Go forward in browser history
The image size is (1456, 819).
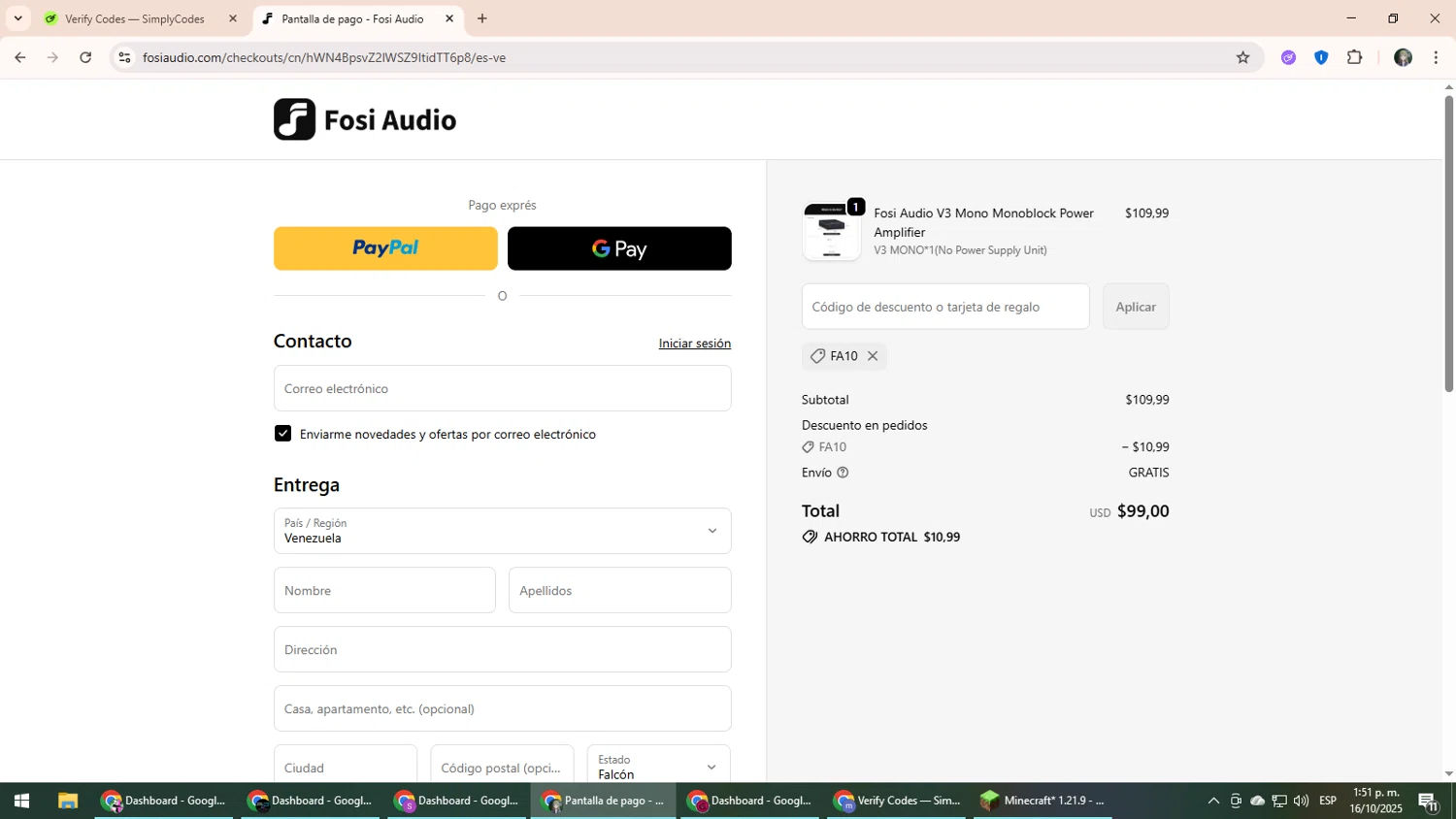point(53,57)
